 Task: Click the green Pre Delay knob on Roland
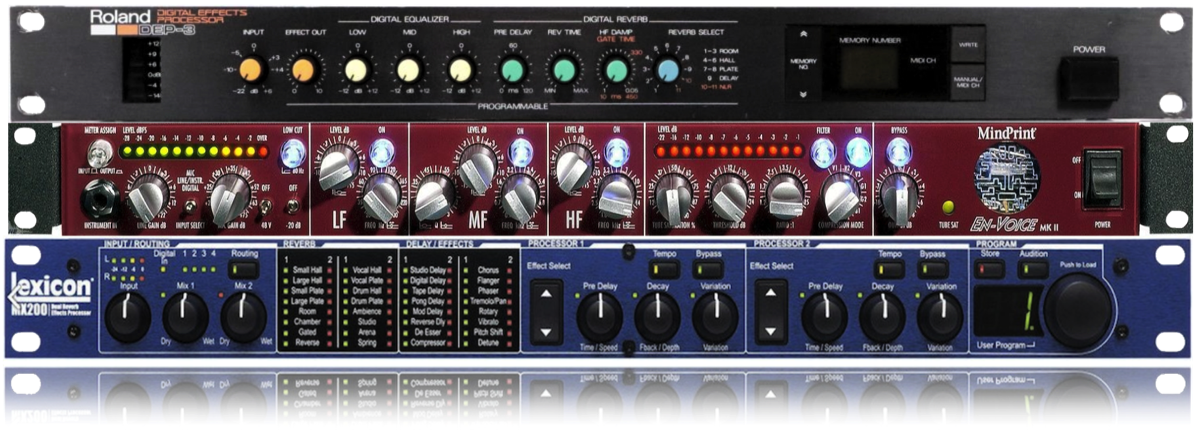(513, 70)
